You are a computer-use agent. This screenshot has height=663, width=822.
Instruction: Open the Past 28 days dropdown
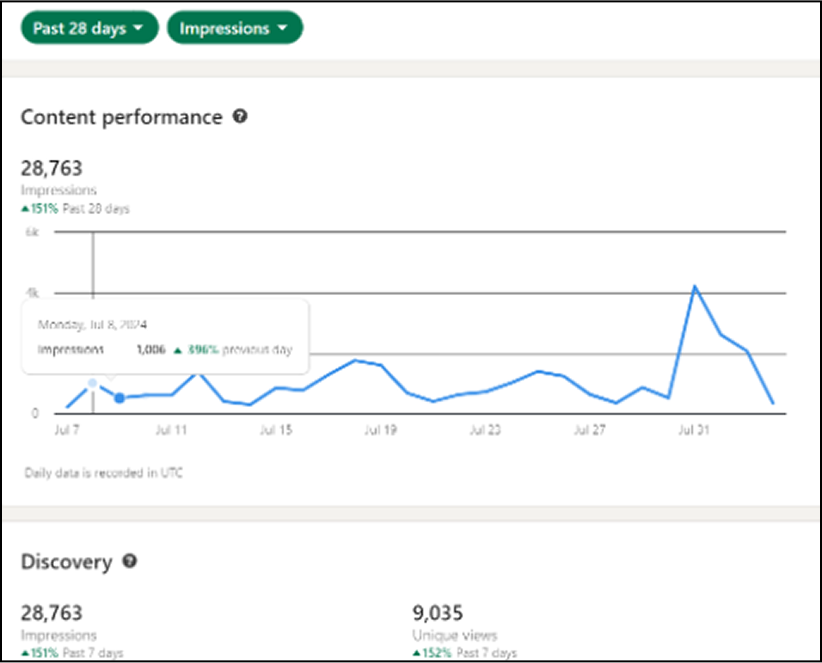(89, 28)
